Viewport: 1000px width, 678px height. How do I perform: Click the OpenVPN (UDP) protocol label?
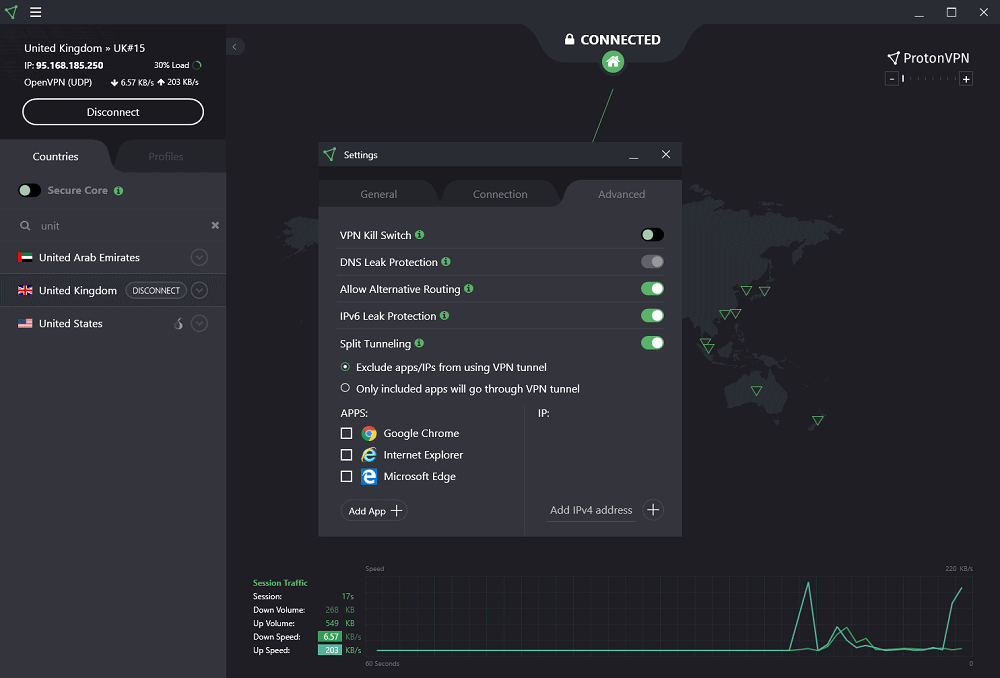click(58, 82)
